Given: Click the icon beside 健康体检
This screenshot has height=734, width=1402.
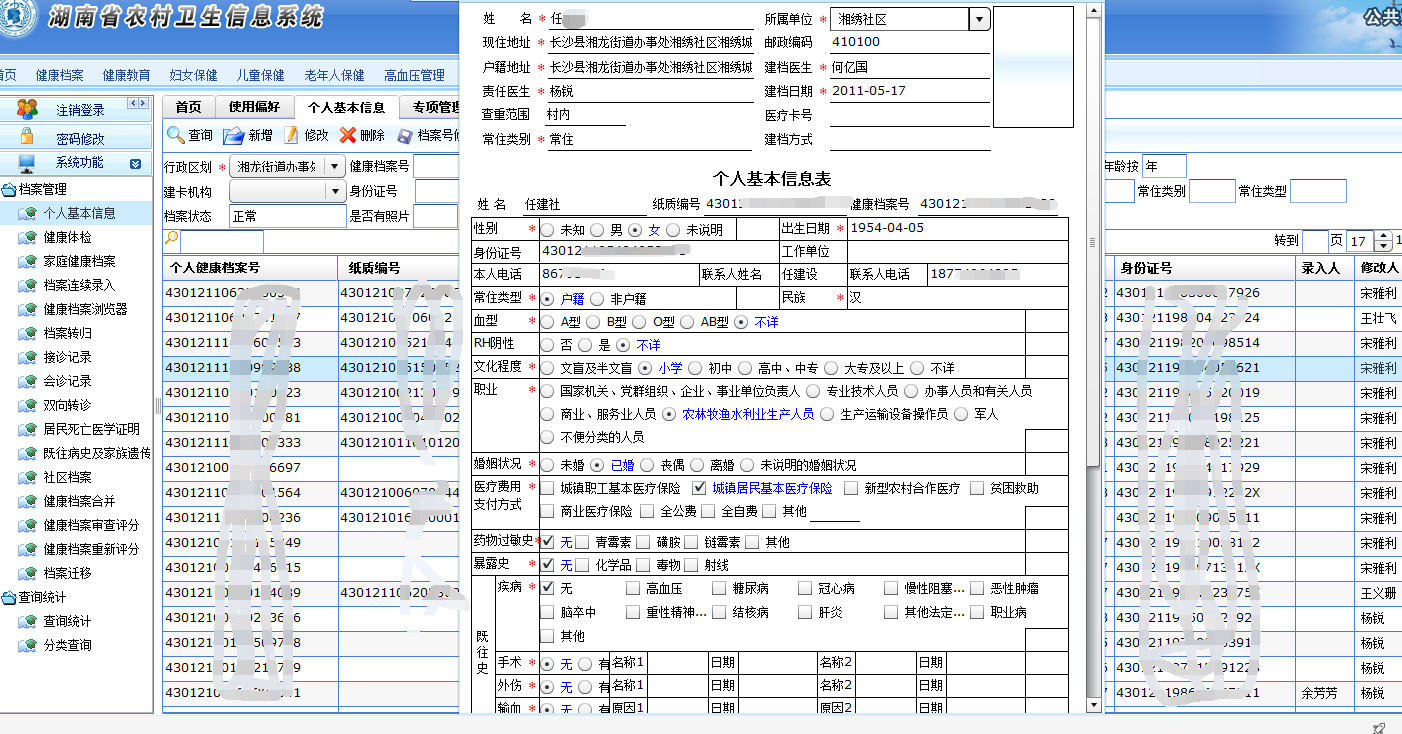Looking at the screenshot, I should pyautogui.click(x=28, y=237).
